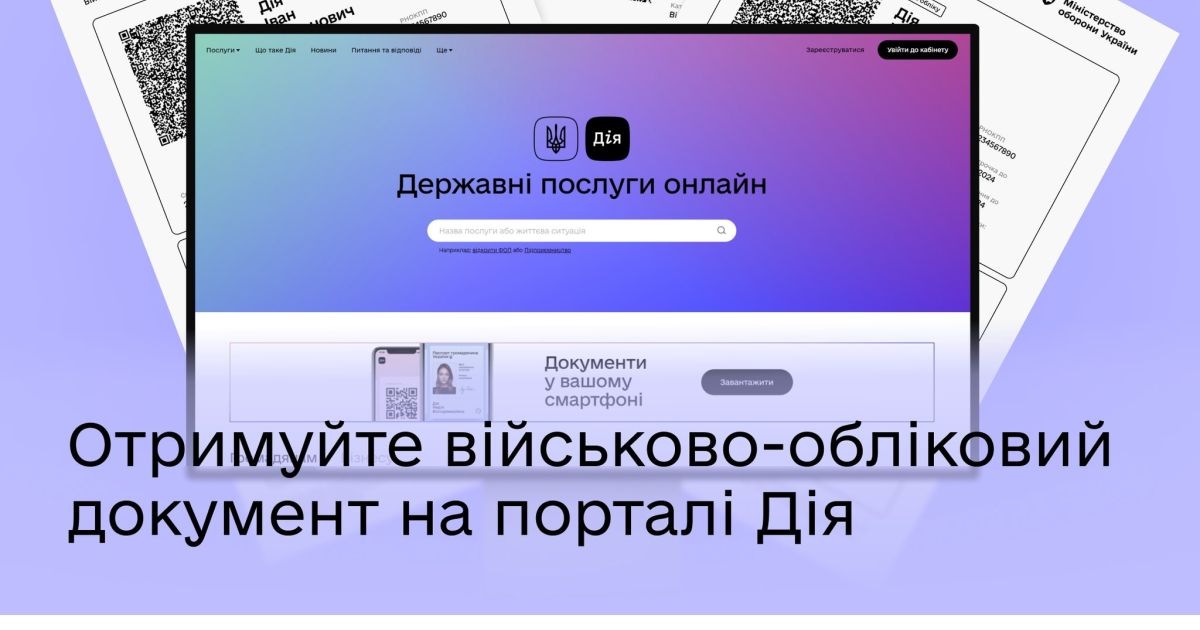Click the magnifier icon in search bar
This screenshot has width=1200, height=630.
tap(721, 231)
